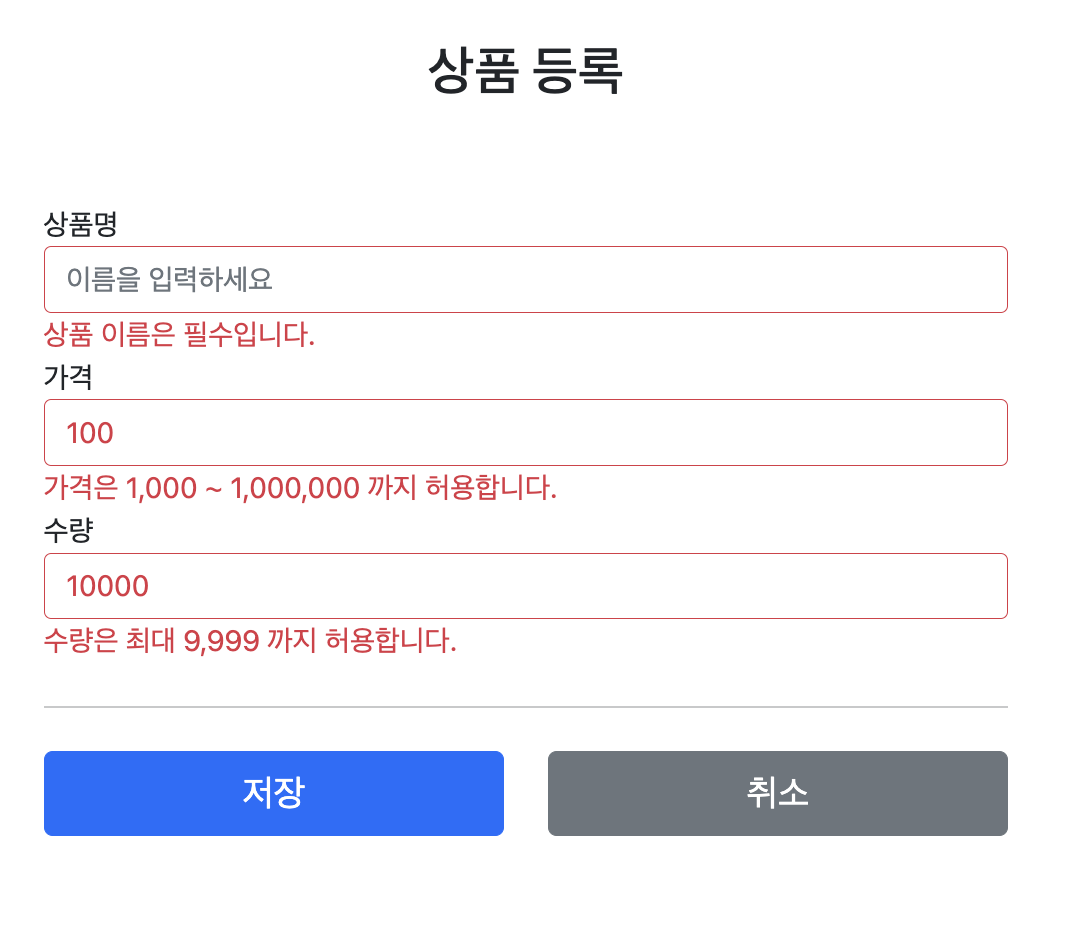Click the red border of the name input
Image resolution: width=1084 pixels, height=930 pixels.
(x=526, y=247)
